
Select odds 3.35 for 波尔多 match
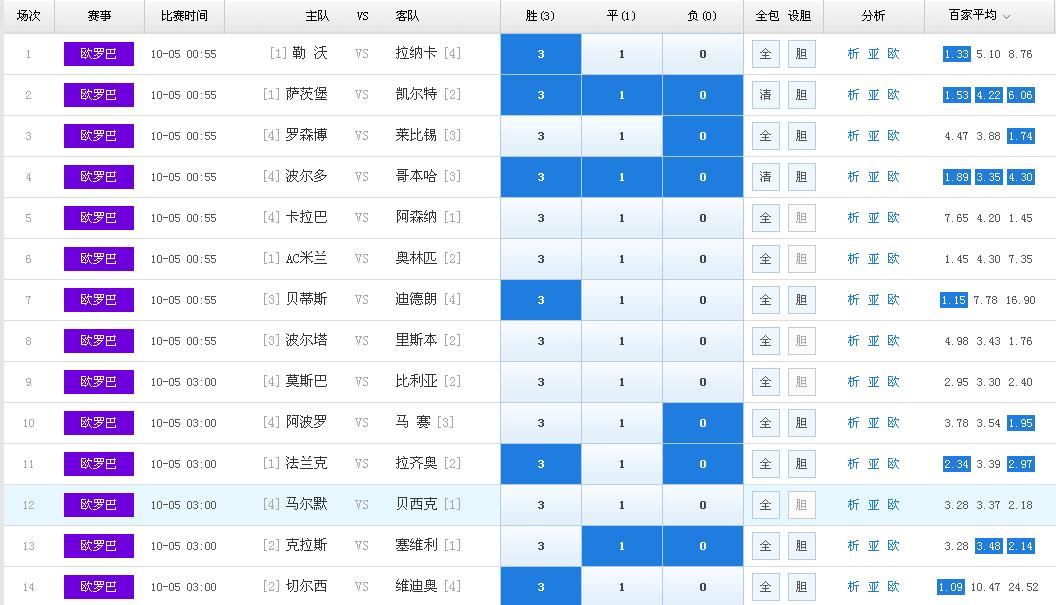tap(989, 177)
